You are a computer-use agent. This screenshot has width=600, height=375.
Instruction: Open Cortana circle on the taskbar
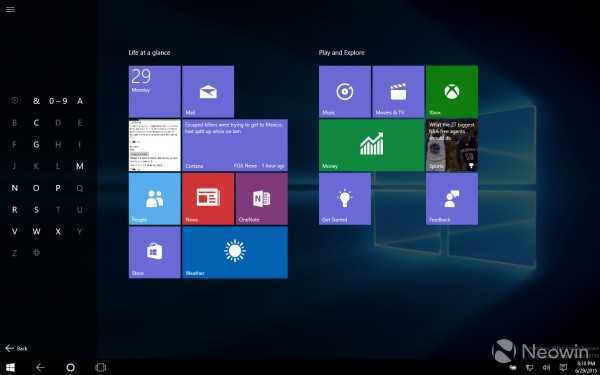tap(70, 367)
